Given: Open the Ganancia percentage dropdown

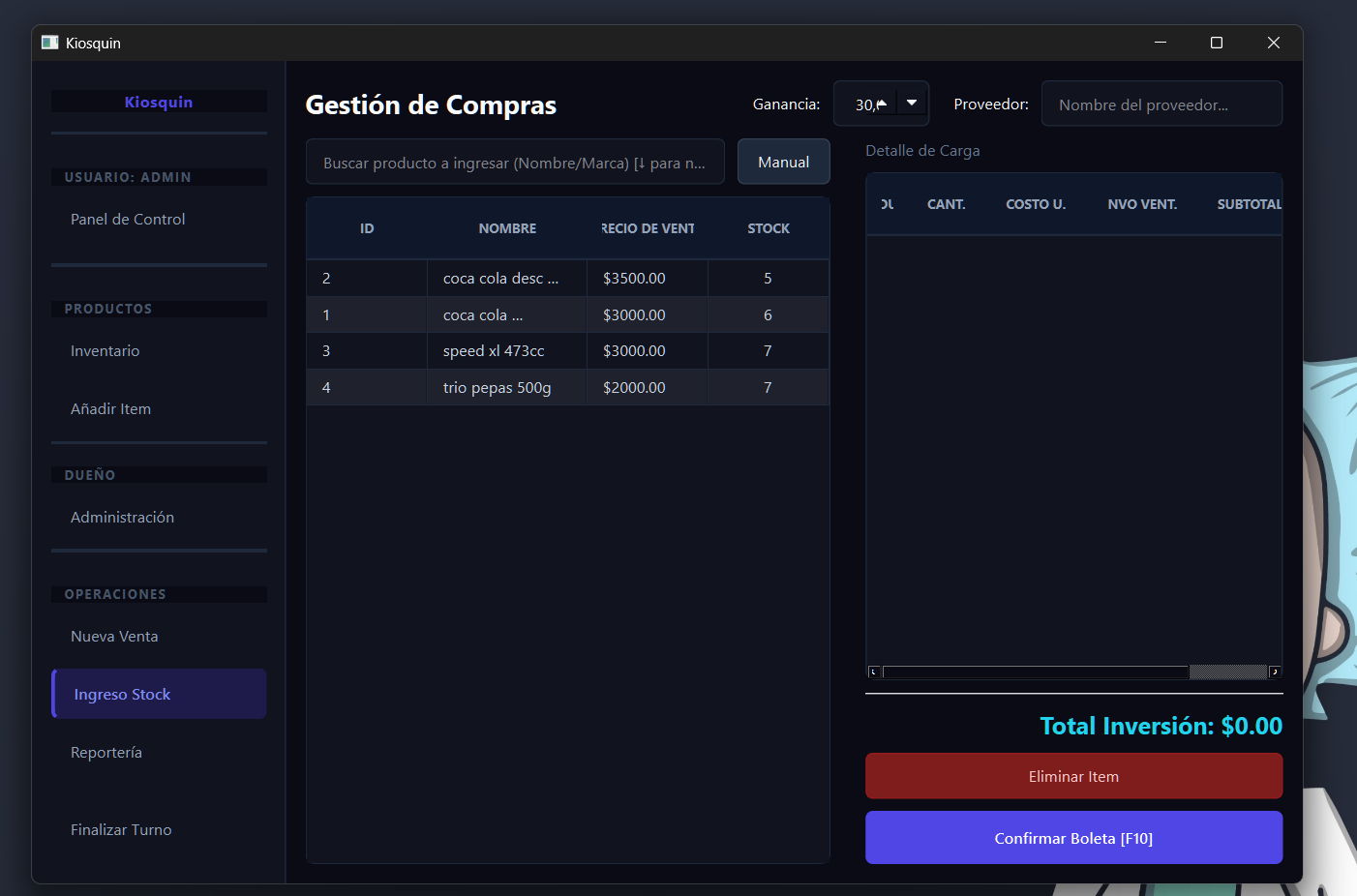Looking at the screenshot, I should tap(910, 102).
